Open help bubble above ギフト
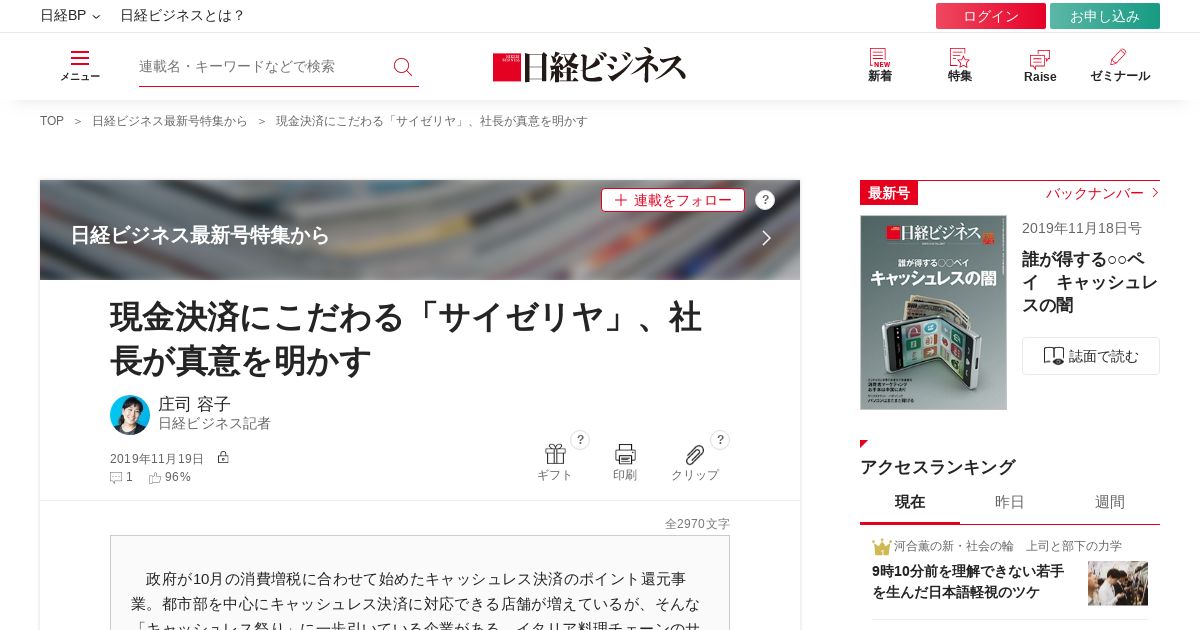 tap(580, 440)
